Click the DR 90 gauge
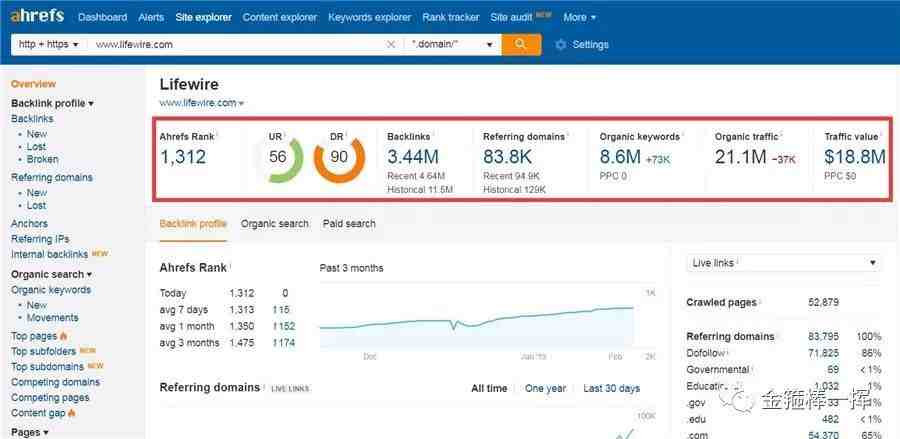Image resolution: width=900 pixels, height=439 pixels. [x=339, y=157]
